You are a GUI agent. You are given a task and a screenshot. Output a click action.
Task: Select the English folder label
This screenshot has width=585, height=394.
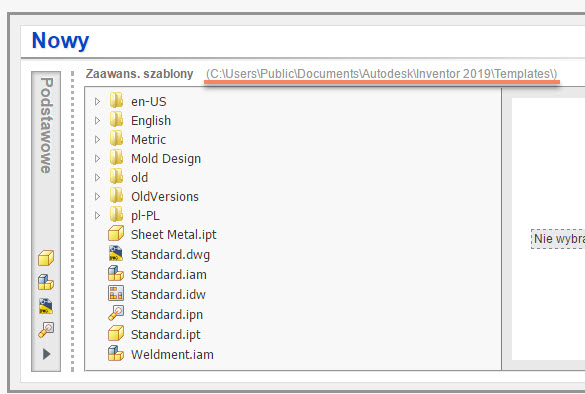tap(151, 121)
